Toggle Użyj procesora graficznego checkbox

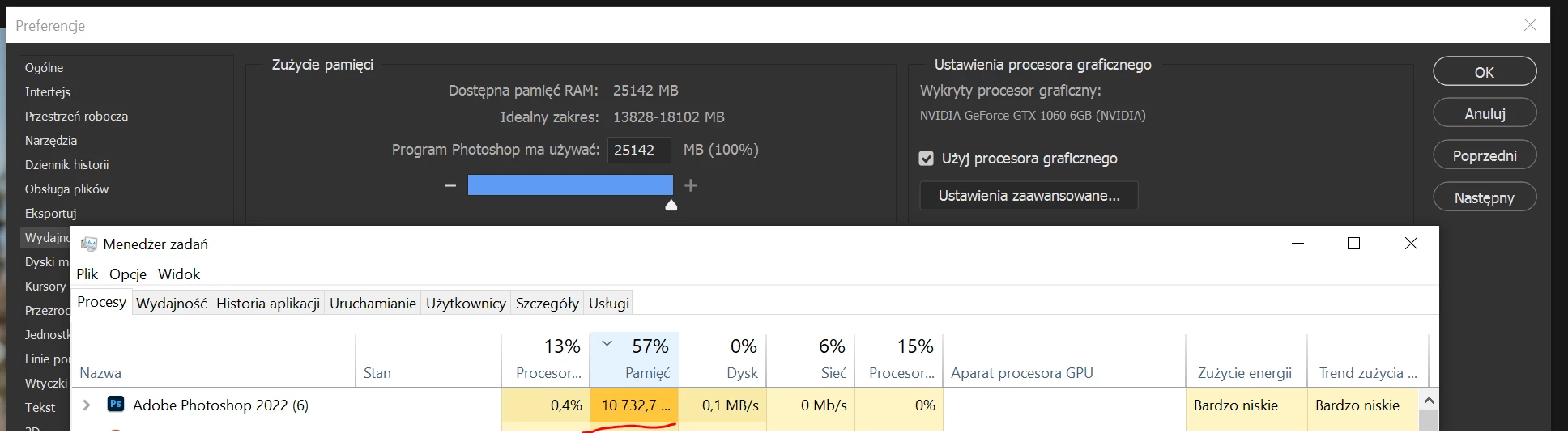coord(927,159)
